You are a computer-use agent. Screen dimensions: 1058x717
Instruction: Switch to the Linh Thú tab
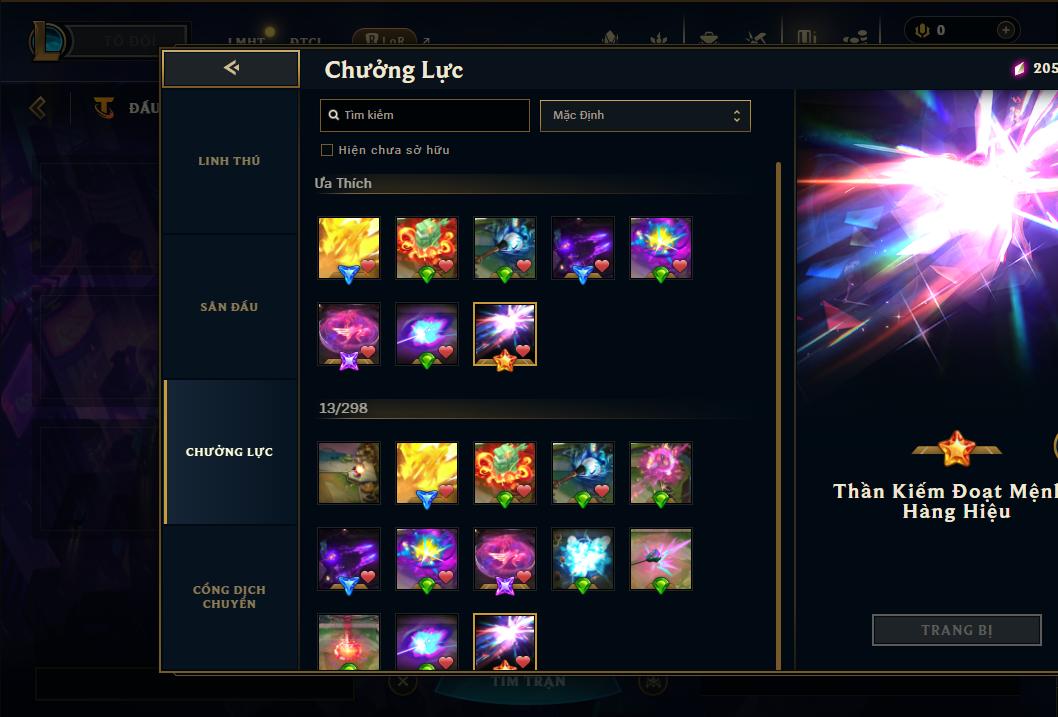tap(229, 161)
